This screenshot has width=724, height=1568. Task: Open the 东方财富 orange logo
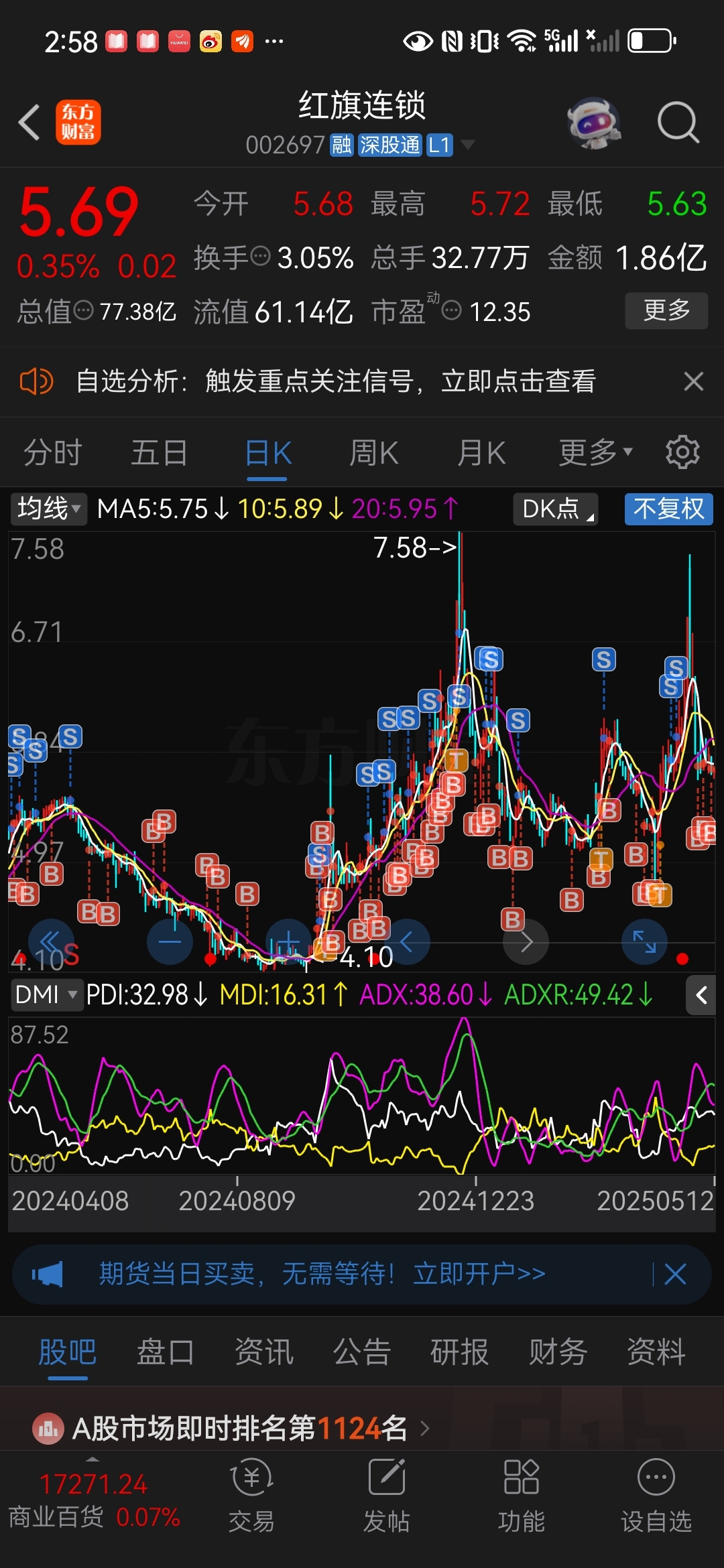point(78,123)
